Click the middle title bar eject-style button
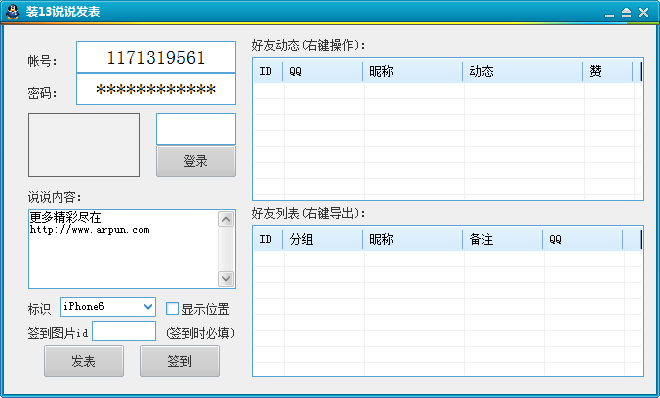The height and width of the screenshot is (398, 660). (626, 13)
